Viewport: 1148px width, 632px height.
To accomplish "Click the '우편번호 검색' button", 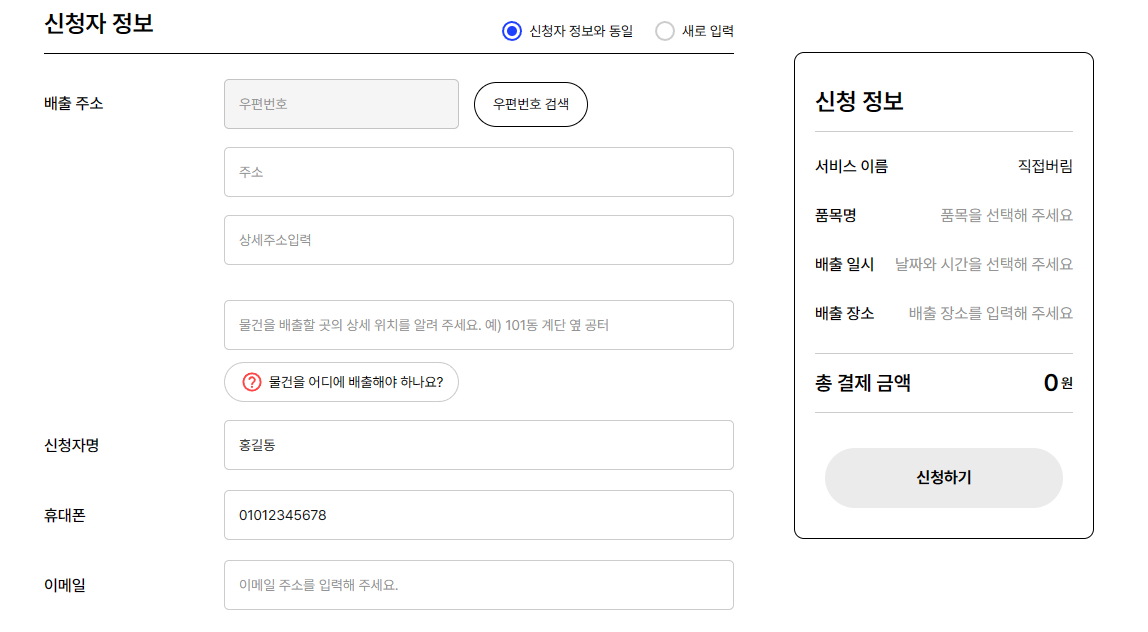I will (530, 104).
